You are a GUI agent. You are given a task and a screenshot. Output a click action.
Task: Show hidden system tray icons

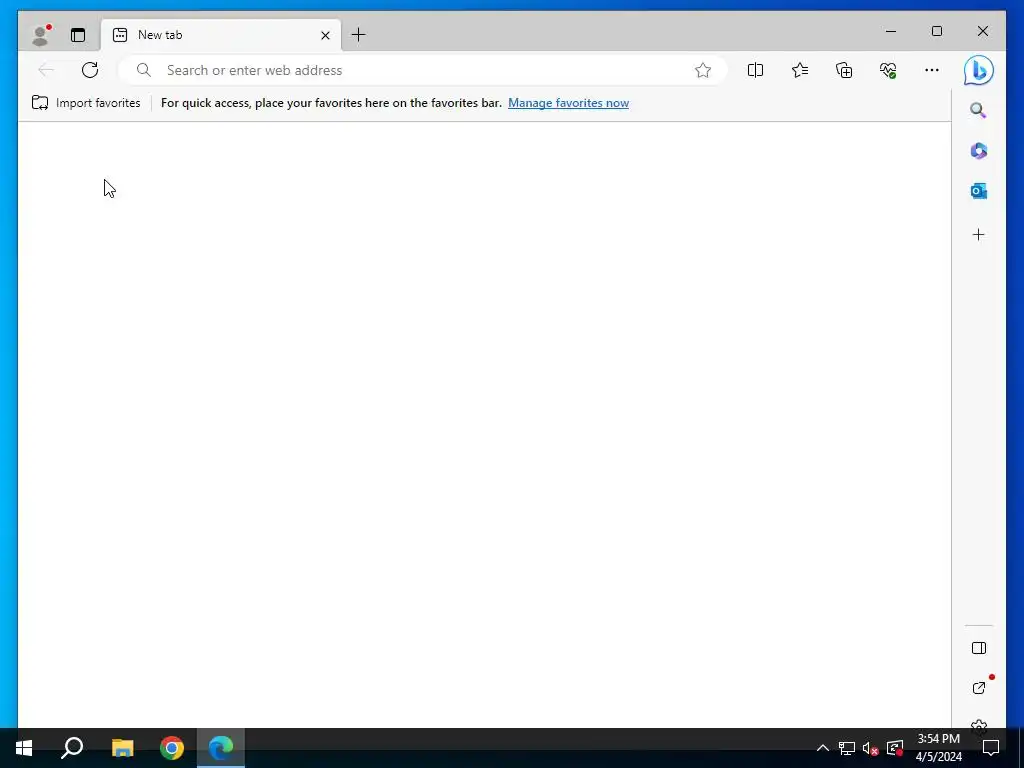(x=823, y=748)
